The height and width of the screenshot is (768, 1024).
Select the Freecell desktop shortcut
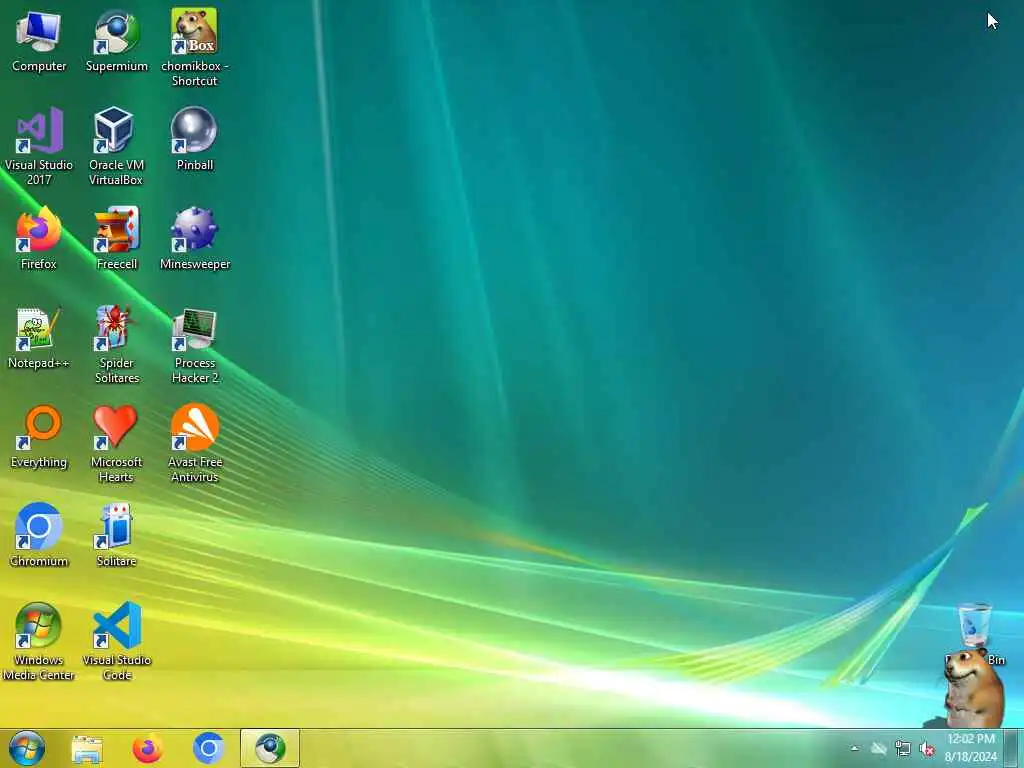pyautogui.click(x=116, y=238)
